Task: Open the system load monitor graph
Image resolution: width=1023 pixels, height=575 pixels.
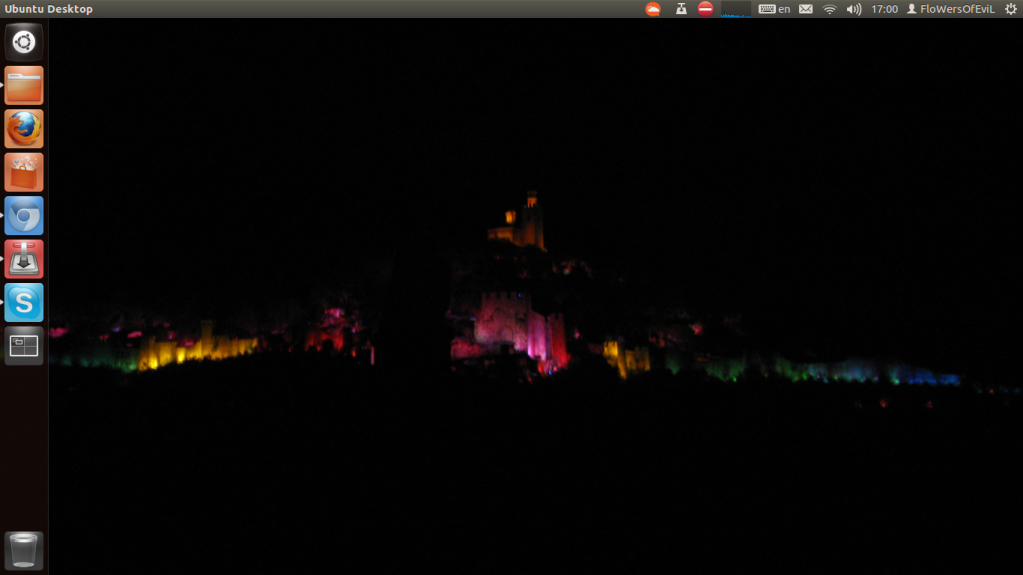Action: tap(736, 9)
